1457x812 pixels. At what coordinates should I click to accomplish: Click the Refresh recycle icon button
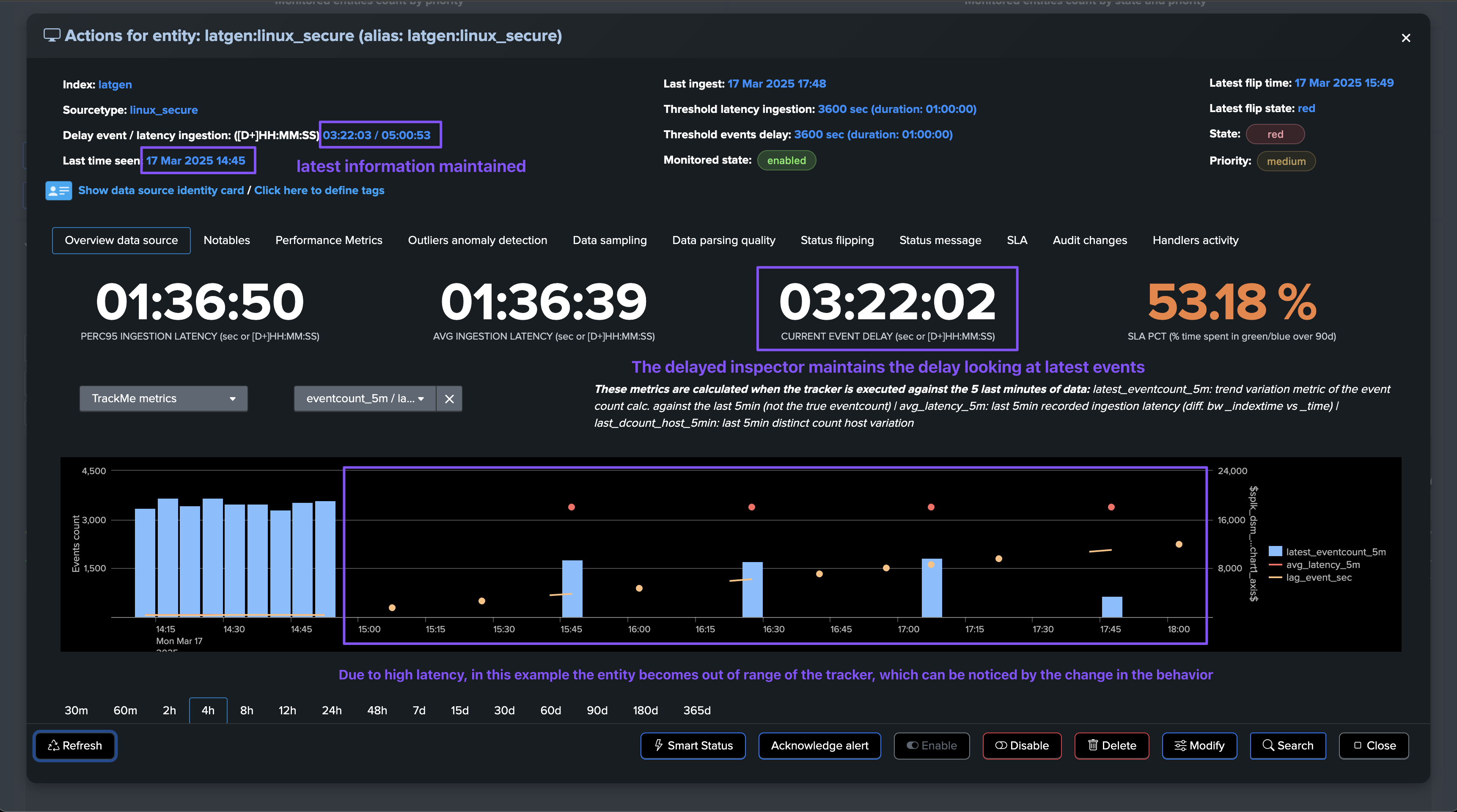coord(75,746)
